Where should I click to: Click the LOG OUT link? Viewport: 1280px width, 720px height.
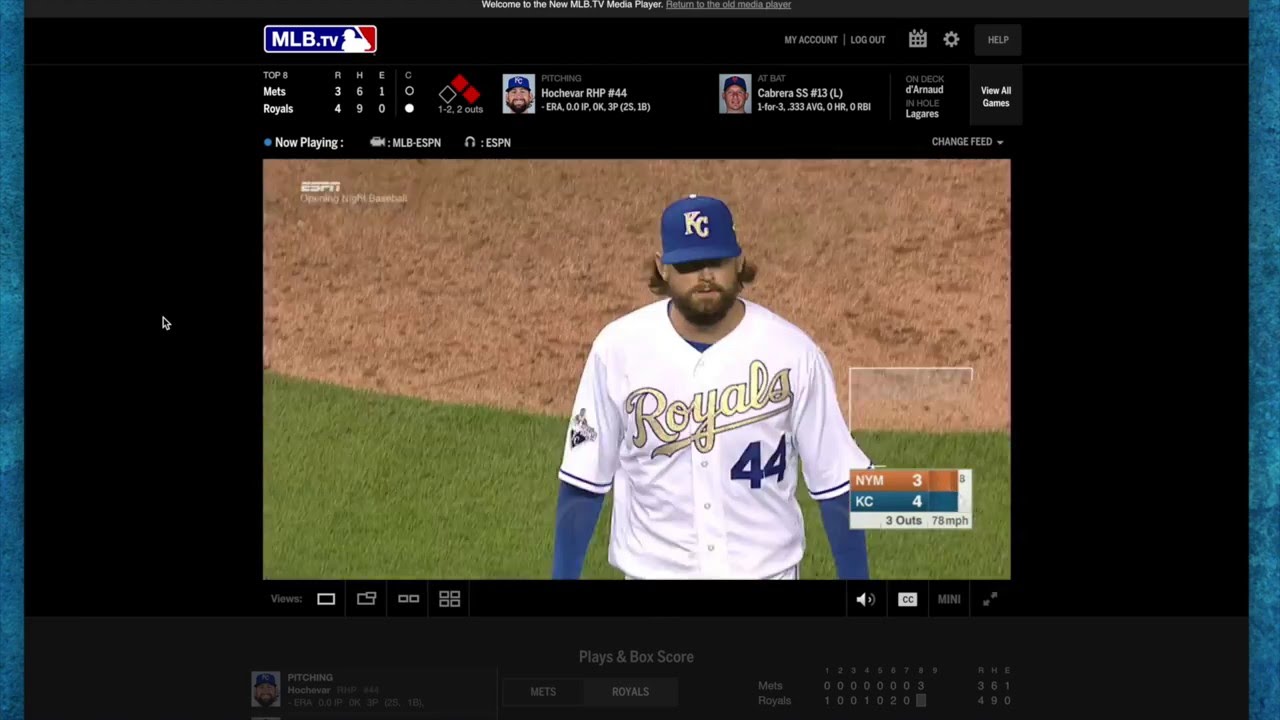[x=868, y=40]
